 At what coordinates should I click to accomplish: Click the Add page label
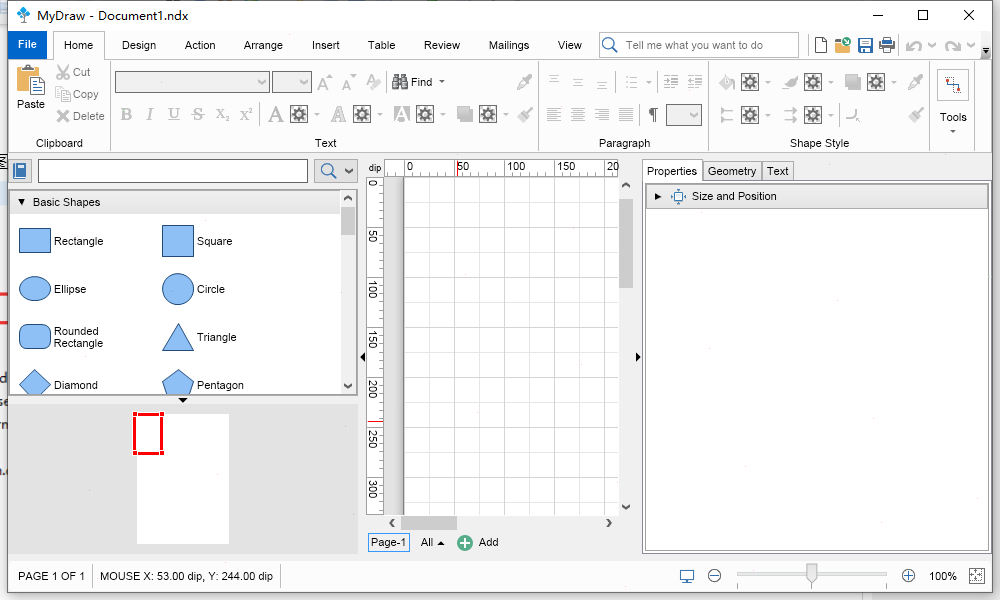coord(489,543)
